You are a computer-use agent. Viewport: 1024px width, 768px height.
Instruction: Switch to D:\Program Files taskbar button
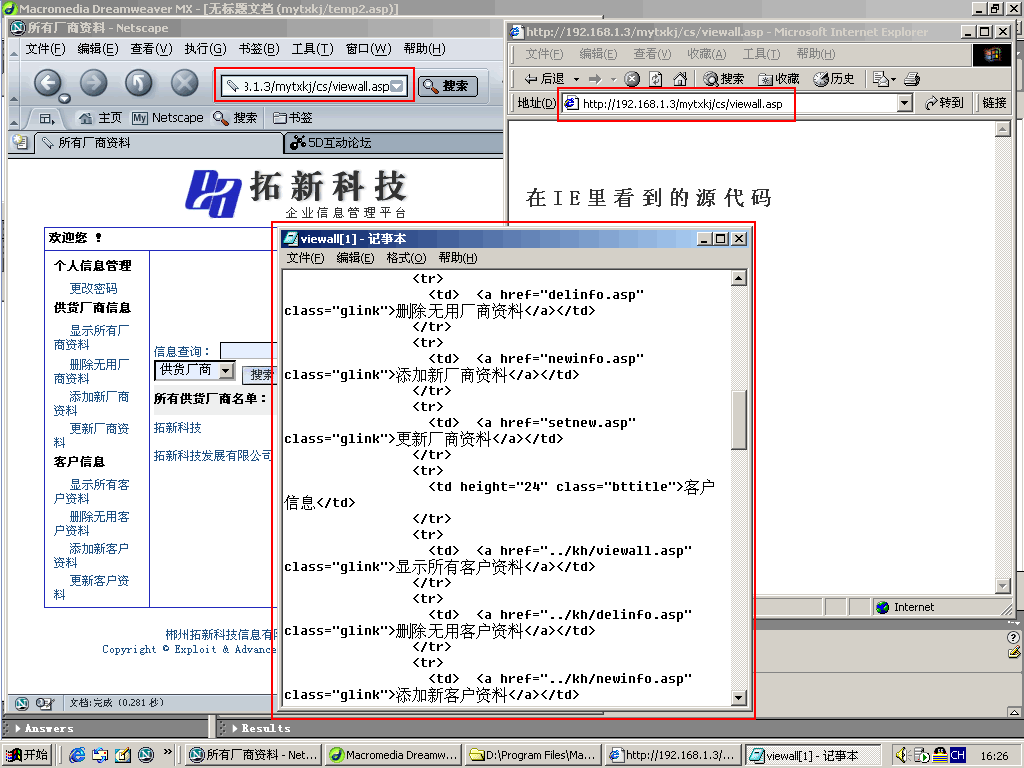click(533, 755)
